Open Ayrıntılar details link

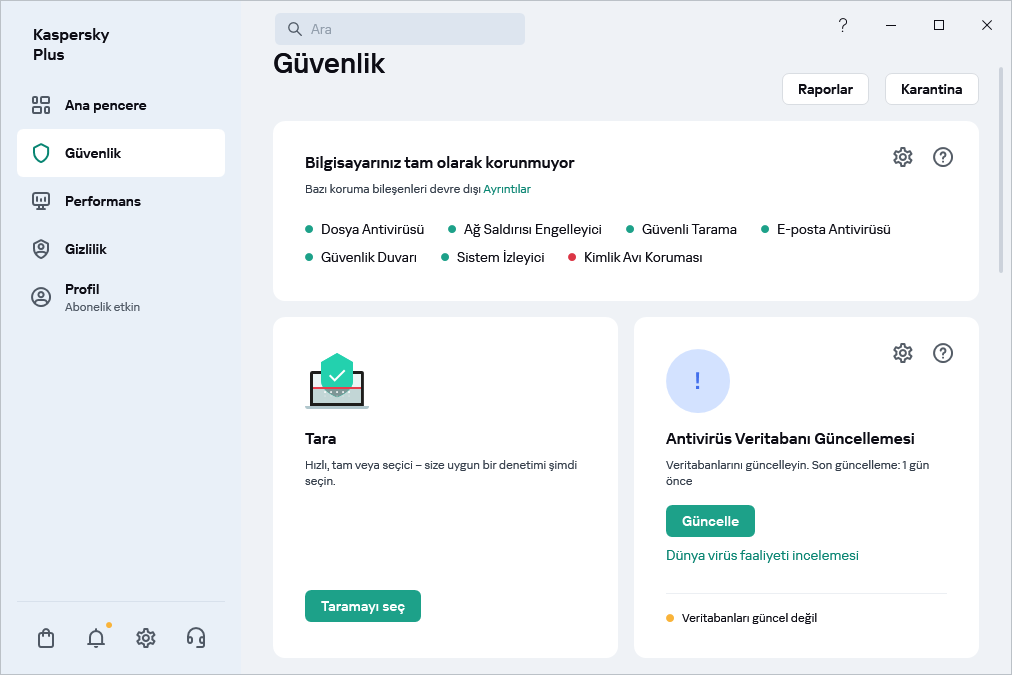click(x=508, y=189)
